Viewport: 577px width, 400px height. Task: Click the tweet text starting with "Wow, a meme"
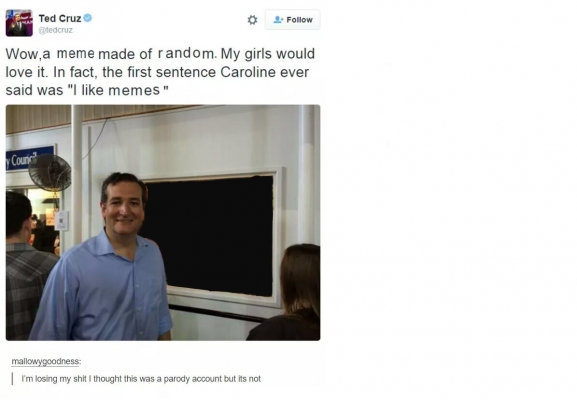point(160,72)
